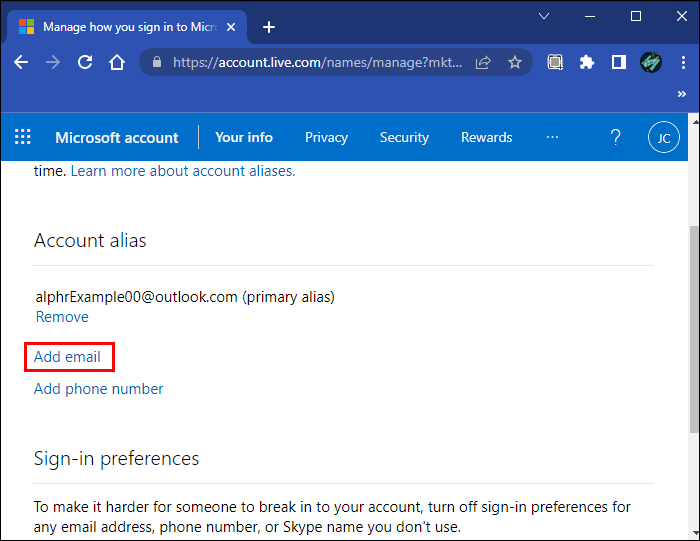The image size is (700, 541).
Task: Click the browser back arrow
Action: (x=21, y=62)
